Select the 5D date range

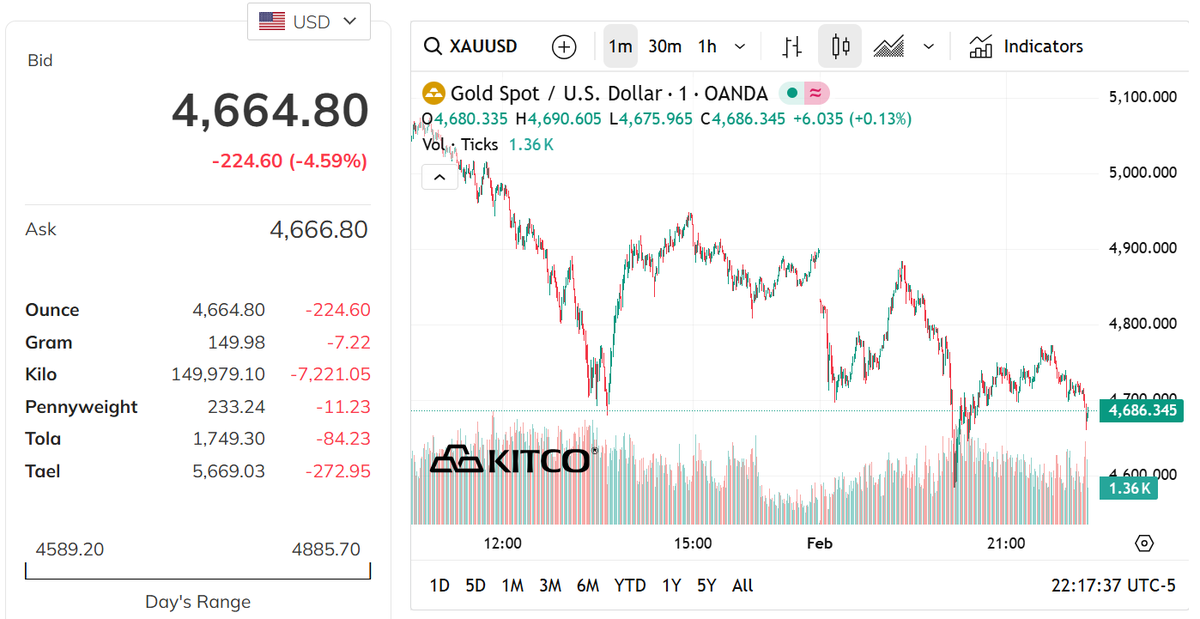click(476, 586)
